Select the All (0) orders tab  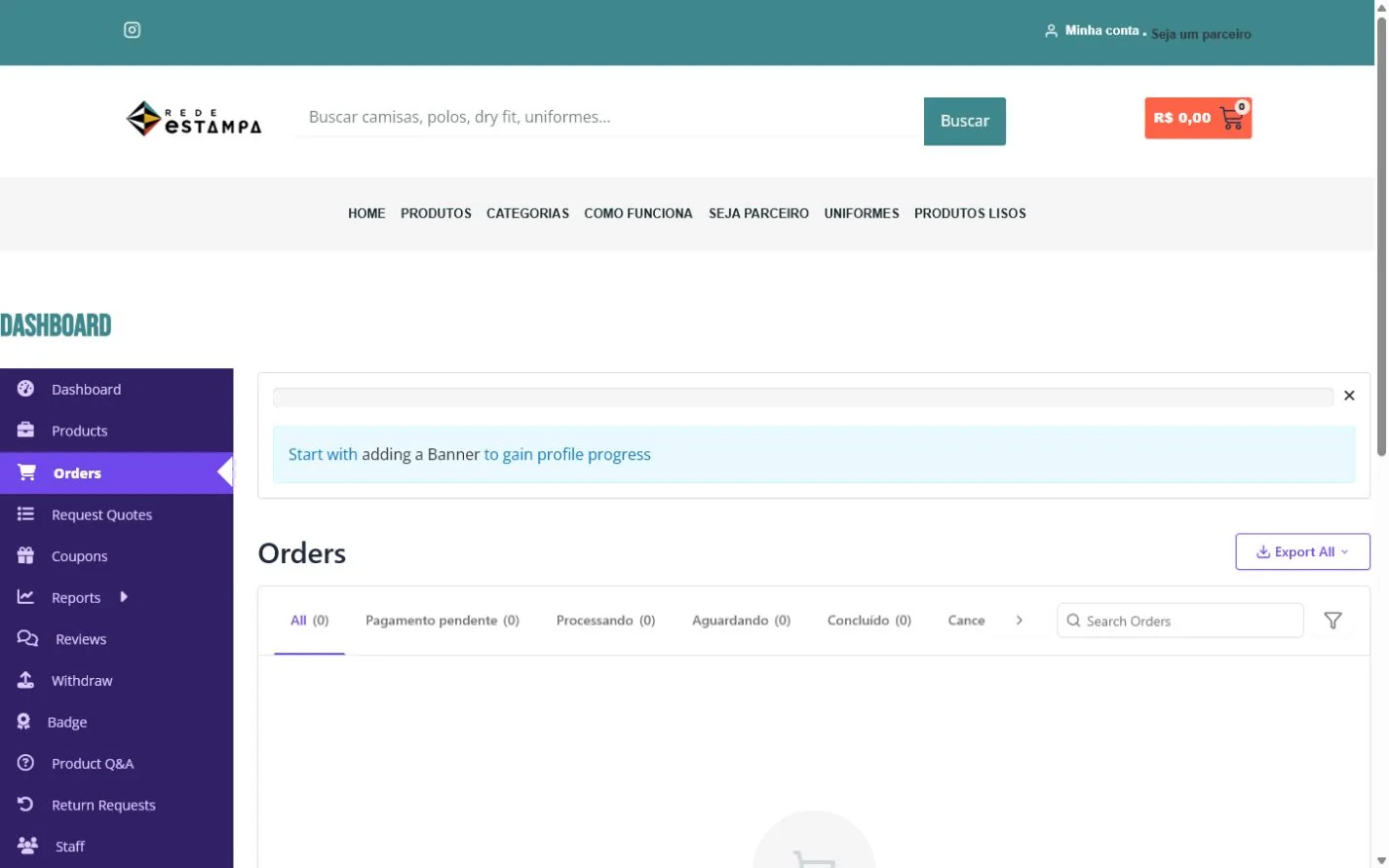(310, 620)
